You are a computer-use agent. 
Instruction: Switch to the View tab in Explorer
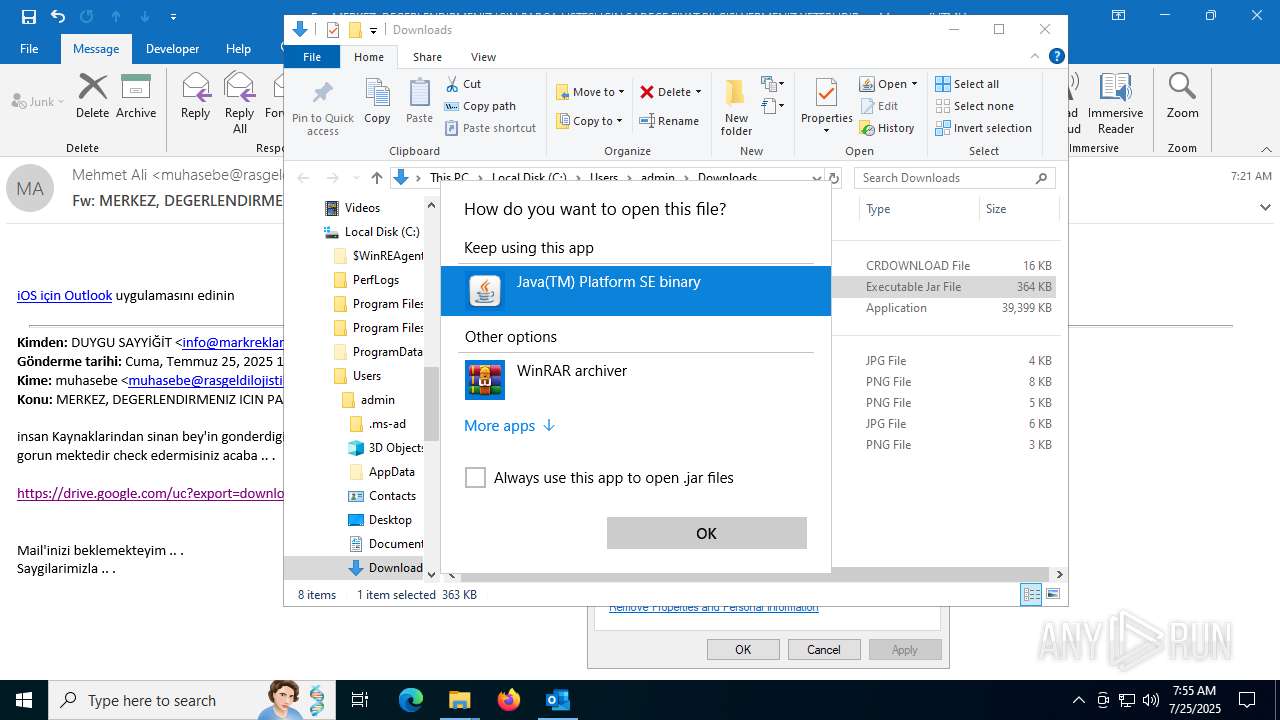pyautogui.click(x=483, y=57)
